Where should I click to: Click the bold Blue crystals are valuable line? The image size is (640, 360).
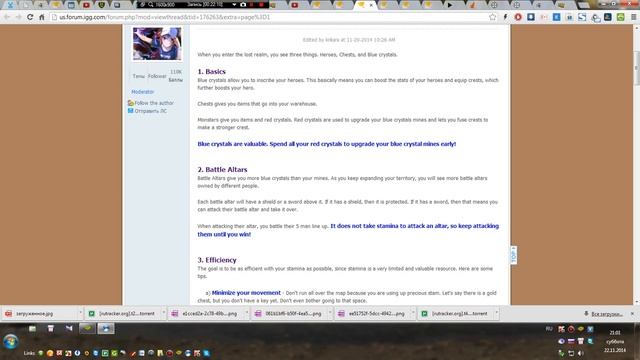coord(327,144)
